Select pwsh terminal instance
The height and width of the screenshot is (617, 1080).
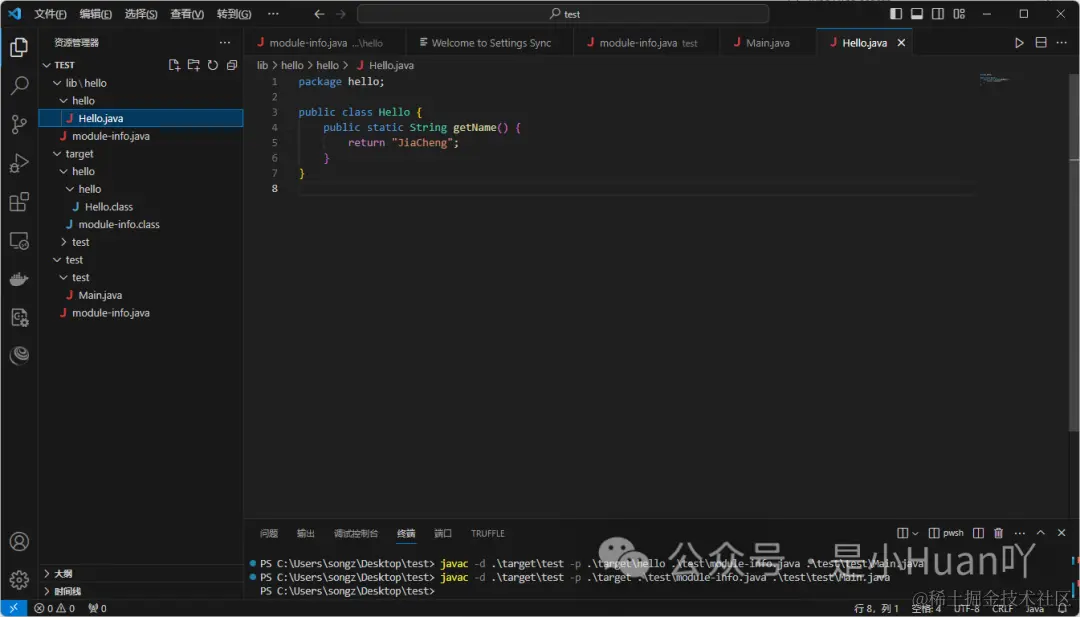946,533
